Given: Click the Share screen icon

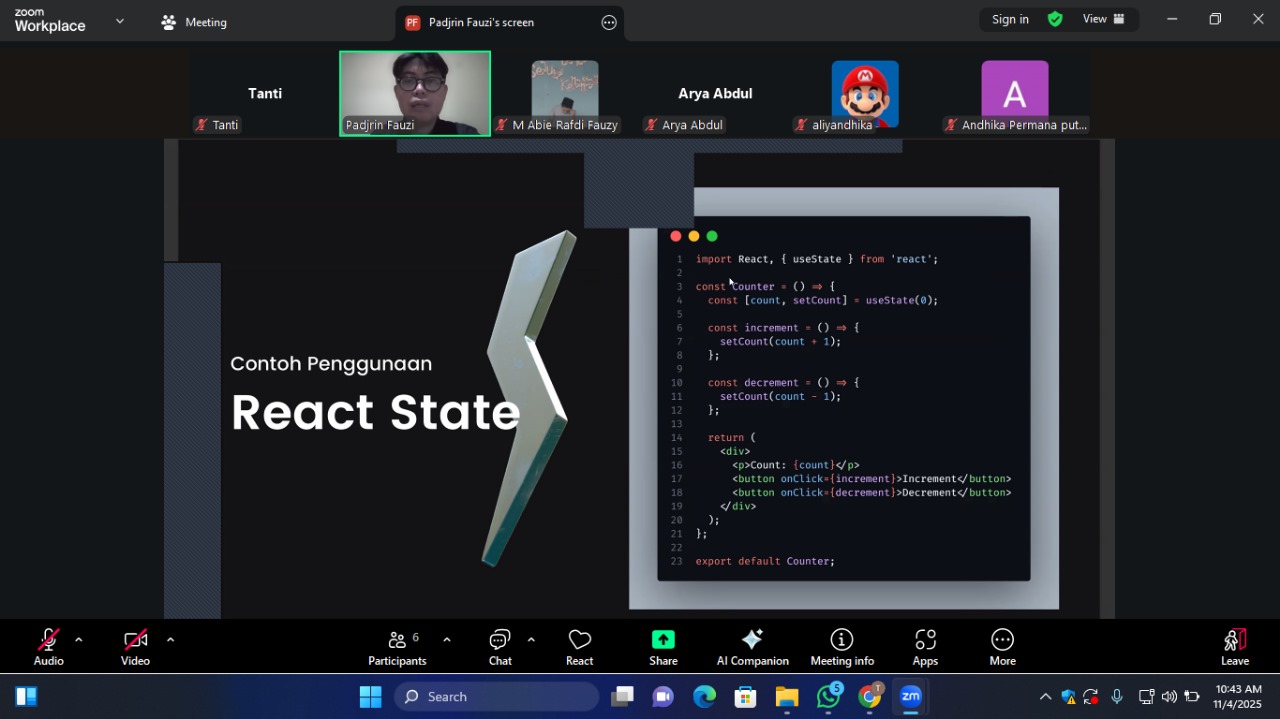Looking at the screenshot, I should [663, 647].
